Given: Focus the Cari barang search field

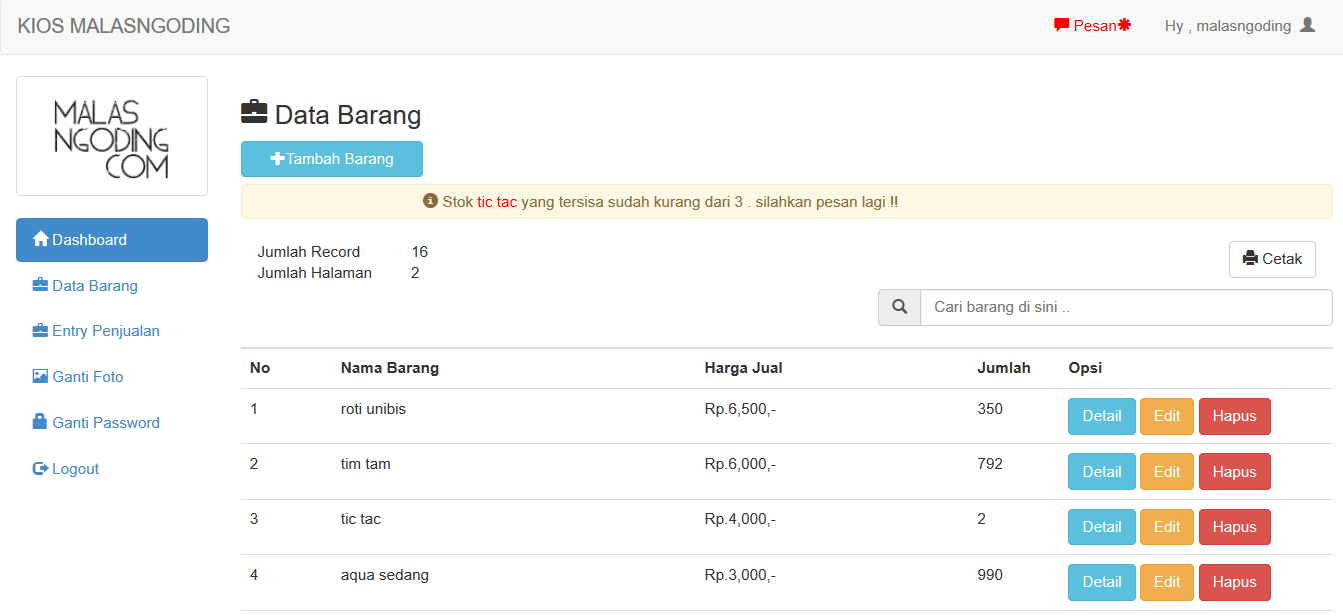Looking at the screenshot, I should click(1125, 308).
